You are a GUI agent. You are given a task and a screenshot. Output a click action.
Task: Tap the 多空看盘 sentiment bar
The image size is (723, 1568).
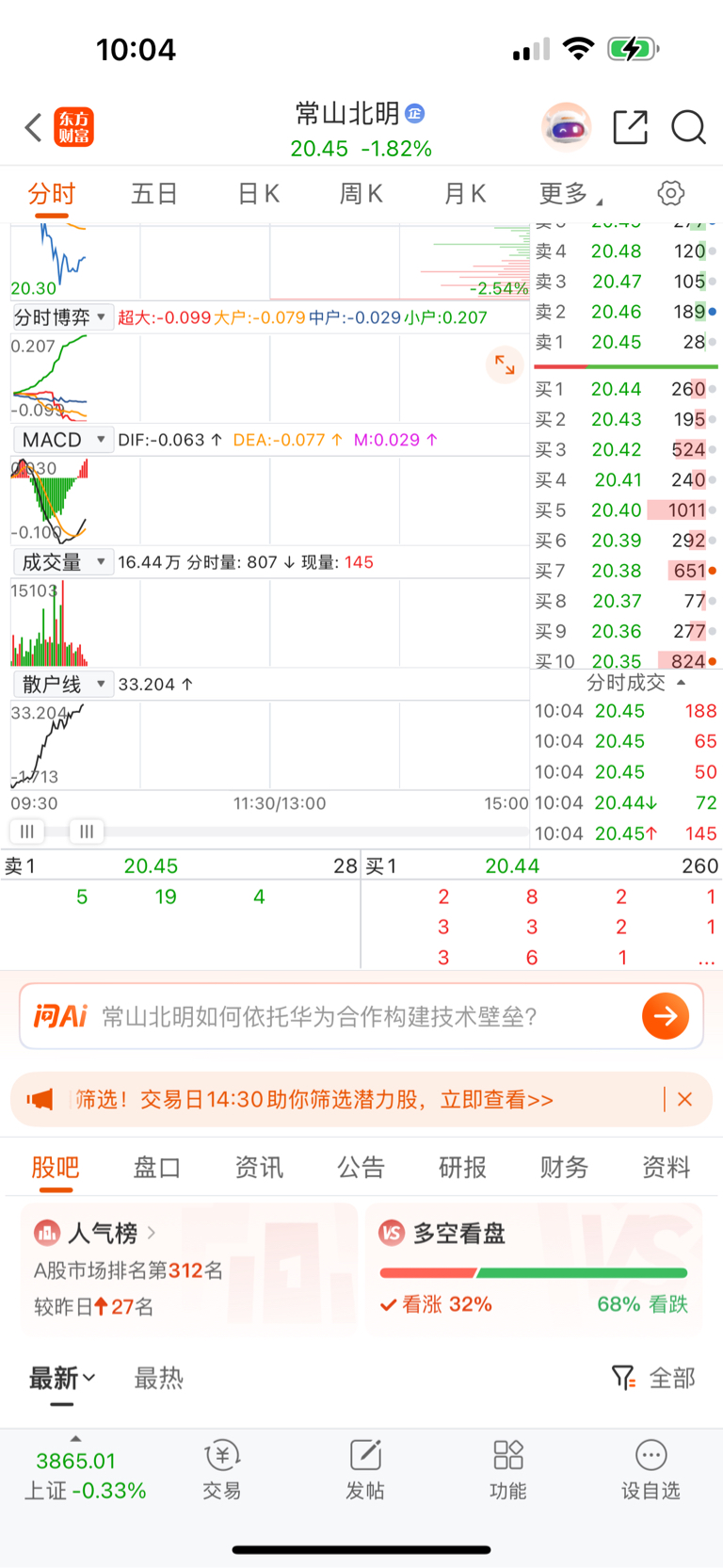tap(534, 1273)
